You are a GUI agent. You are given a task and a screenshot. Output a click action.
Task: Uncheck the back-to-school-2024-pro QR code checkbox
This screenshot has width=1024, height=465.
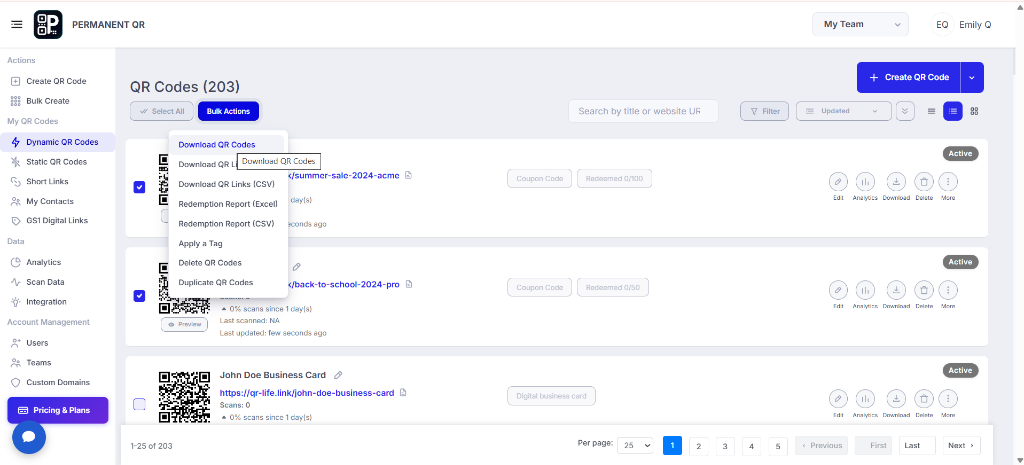(139, 296)
